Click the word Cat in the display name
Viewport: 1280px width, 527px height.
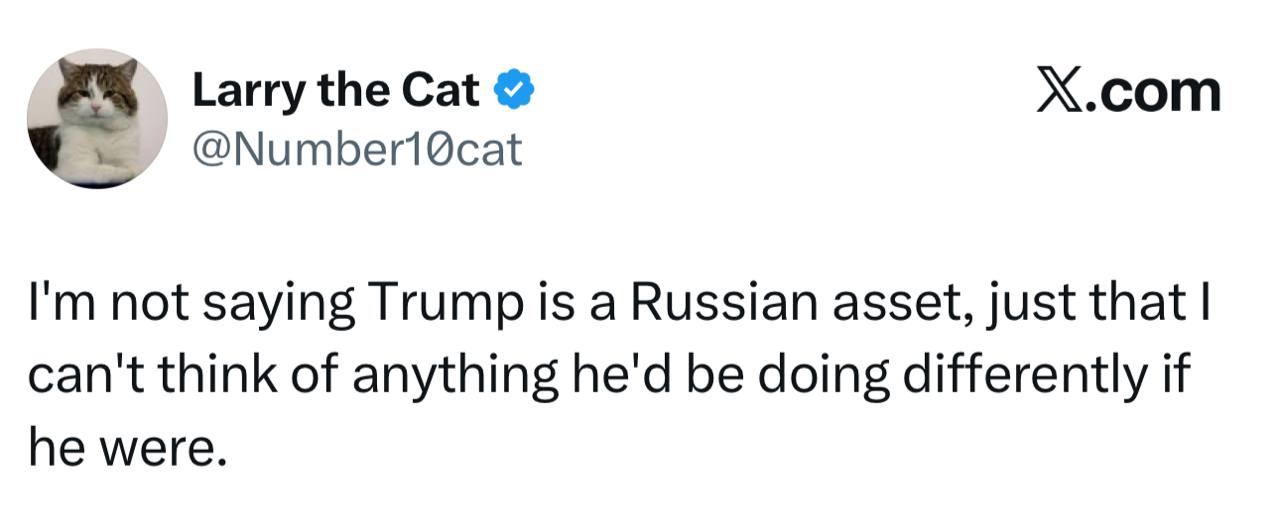tap(439, 93)
